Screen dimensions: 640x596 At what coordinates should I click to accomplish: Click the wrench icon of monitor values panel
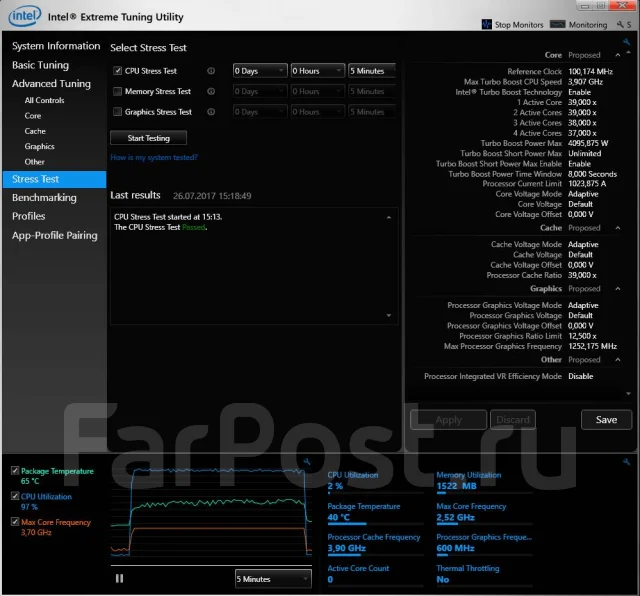(627, 462)
